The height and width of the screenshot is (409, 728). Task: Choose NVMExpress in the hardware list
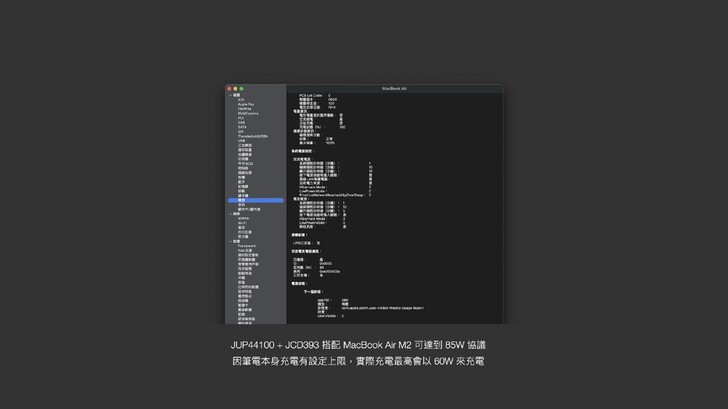point(248,113)
